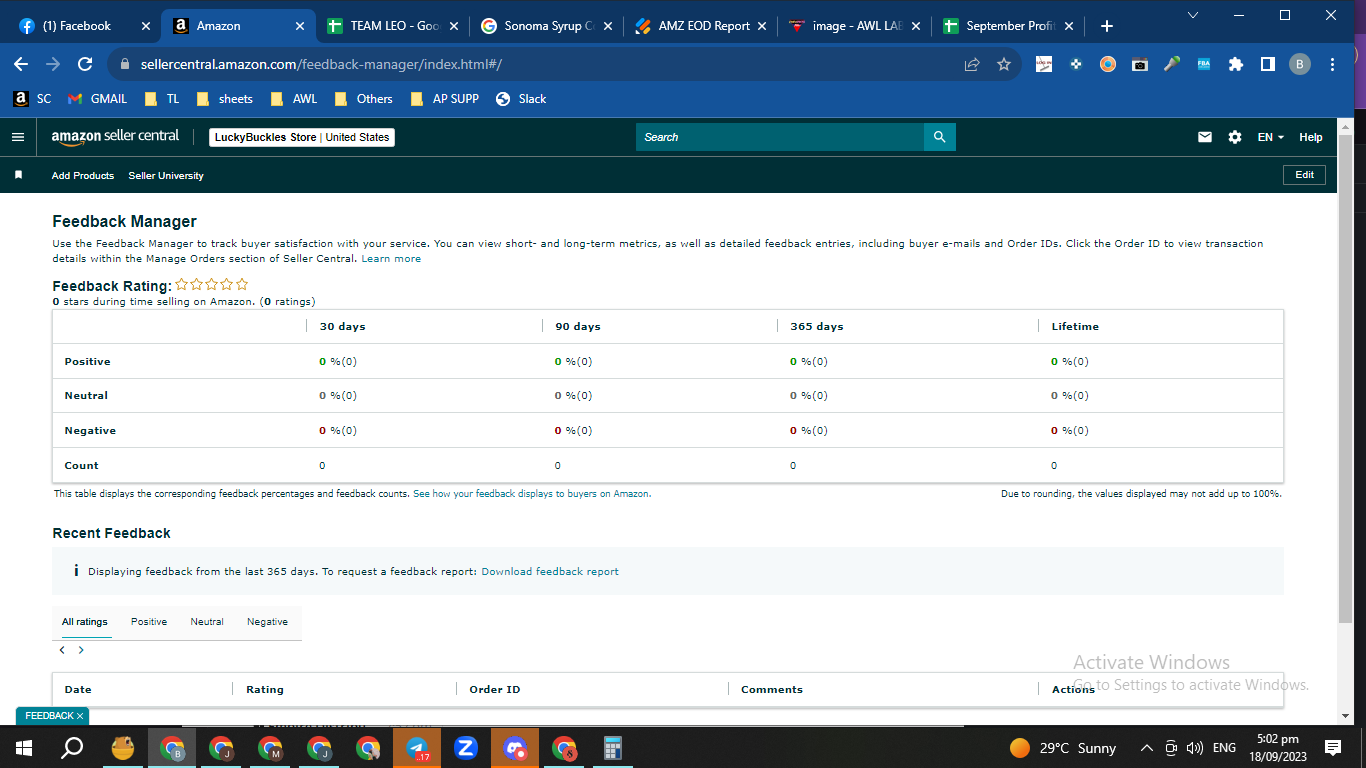Open the Telegram app in the taskbar

(417, 748)
